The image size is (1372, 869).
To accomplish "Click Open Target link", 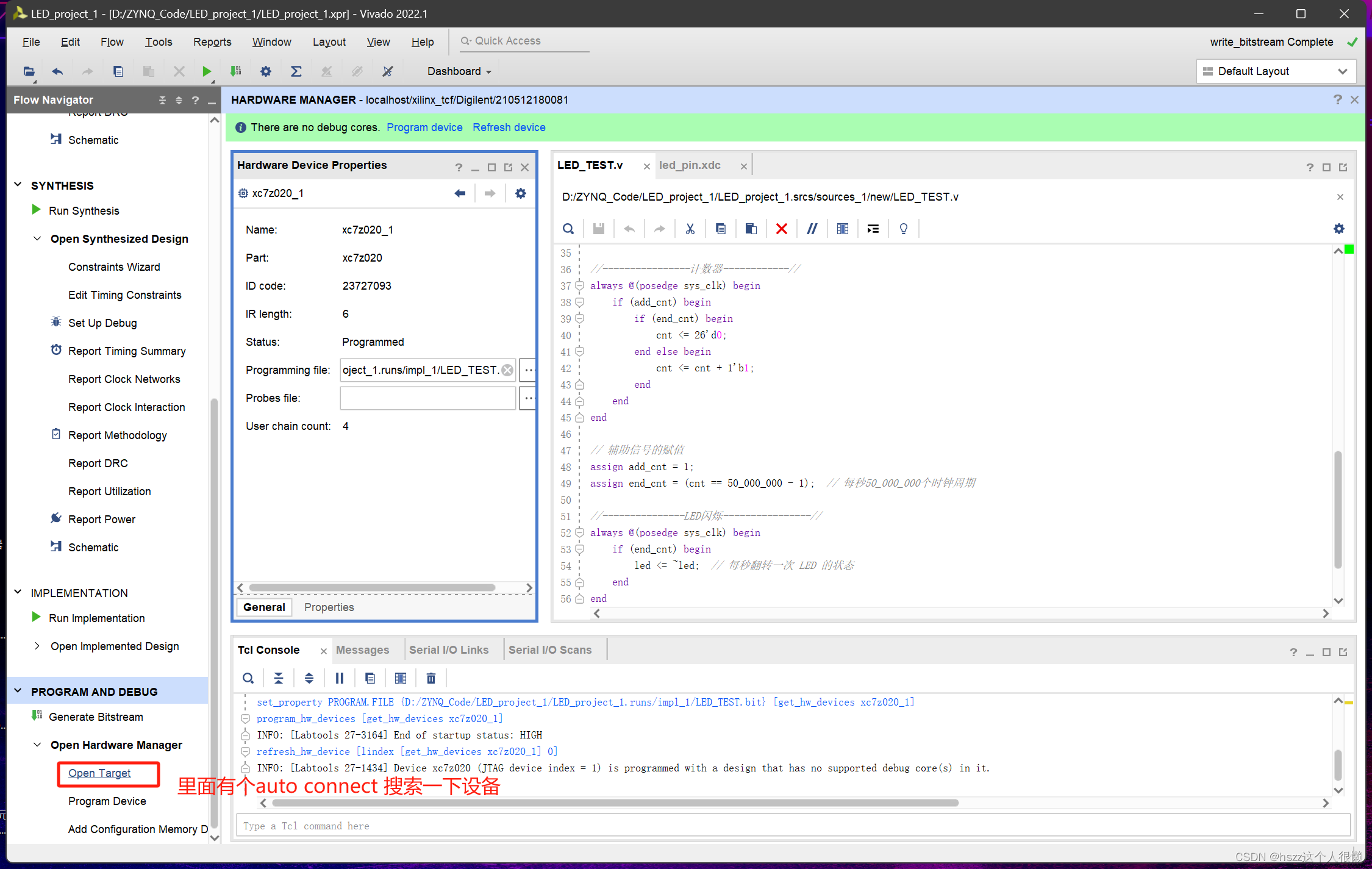I will [x=99, y=773].
